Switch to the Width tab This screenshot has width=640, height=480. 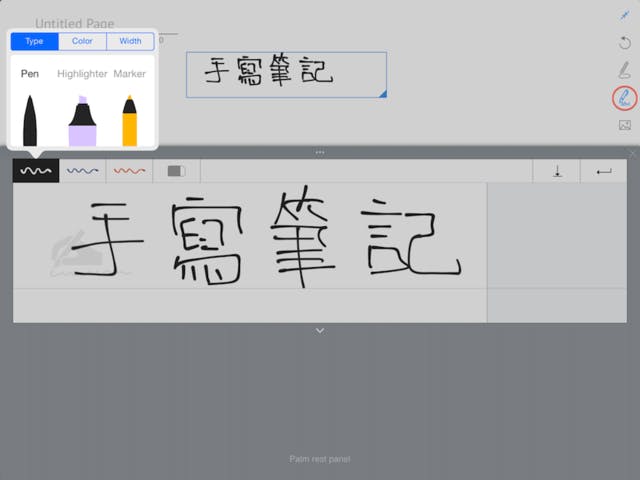[130, 41]
